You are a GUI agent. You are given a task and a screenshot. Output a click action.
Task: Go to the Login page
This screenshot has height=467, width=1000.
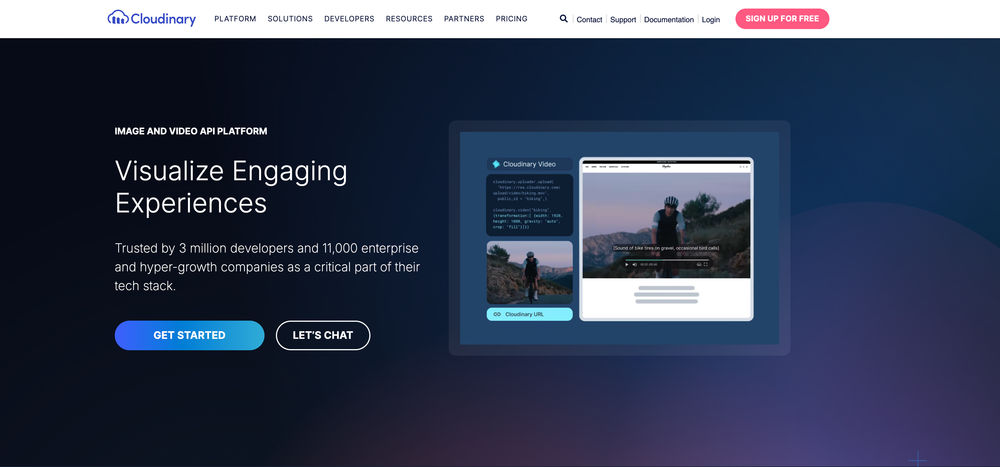[710, 20]
